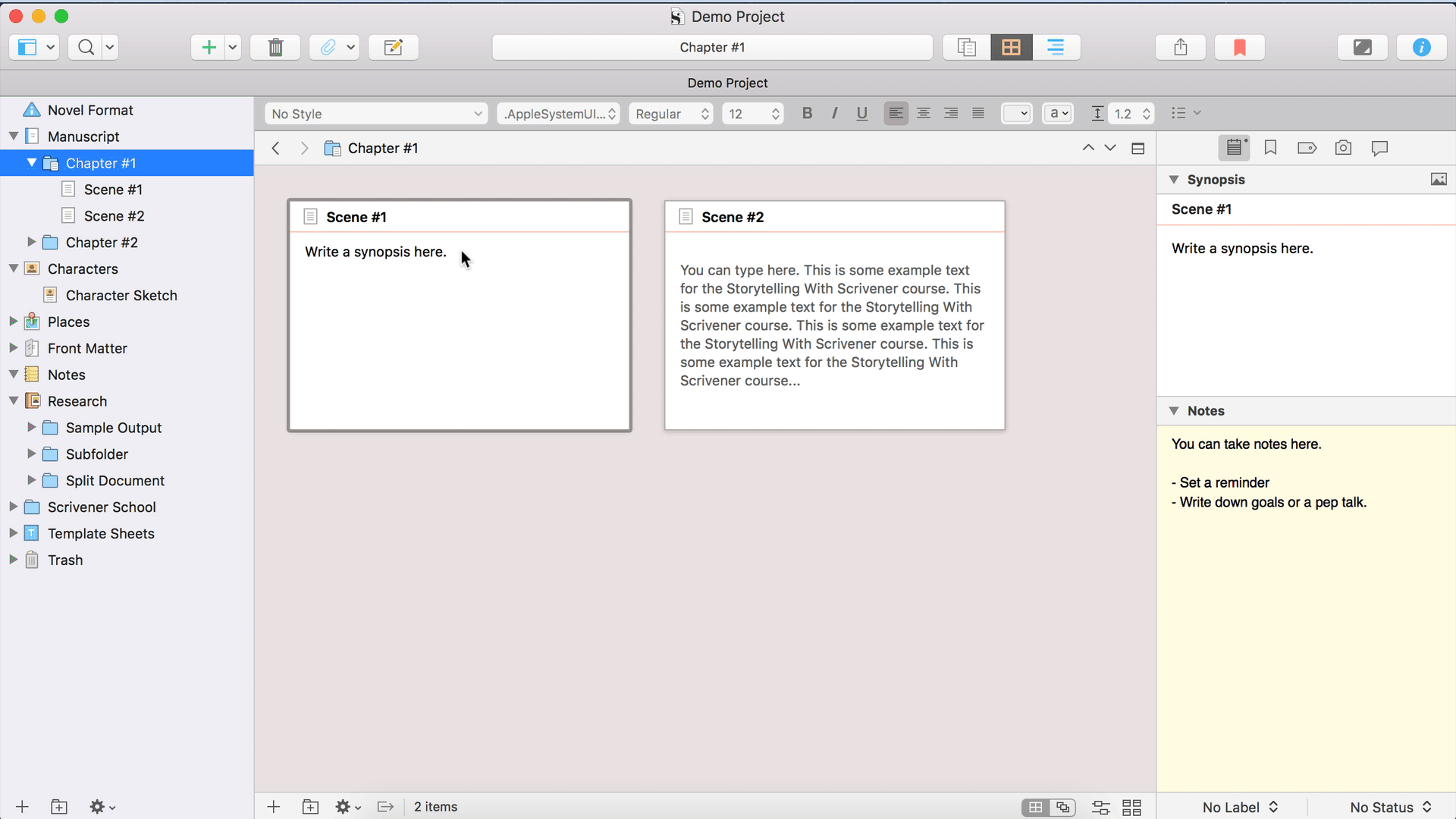This screenshot has width=1456, height=819.
Task: Set text alignment to right
Action: [951, 114]
